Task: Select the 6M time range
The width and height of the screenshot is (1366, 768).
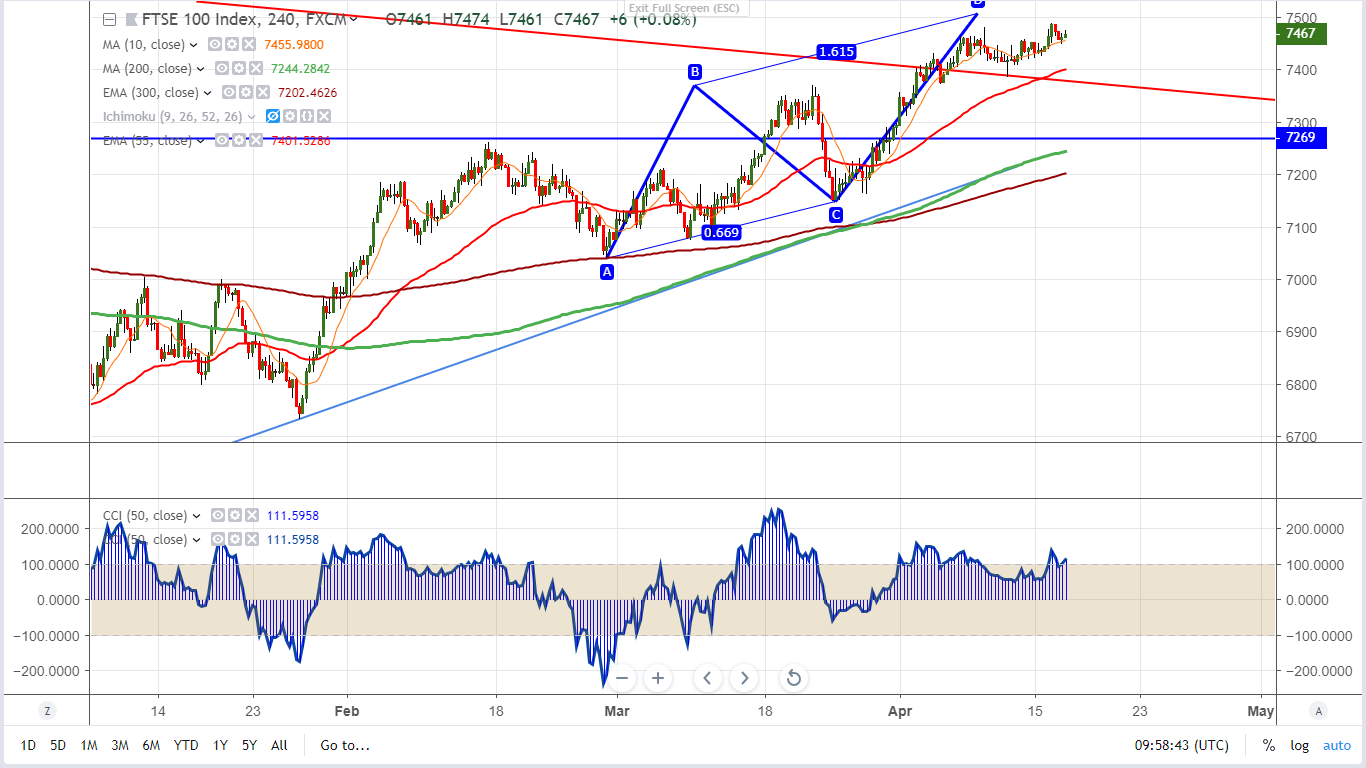Action: (x=151, y=745)
